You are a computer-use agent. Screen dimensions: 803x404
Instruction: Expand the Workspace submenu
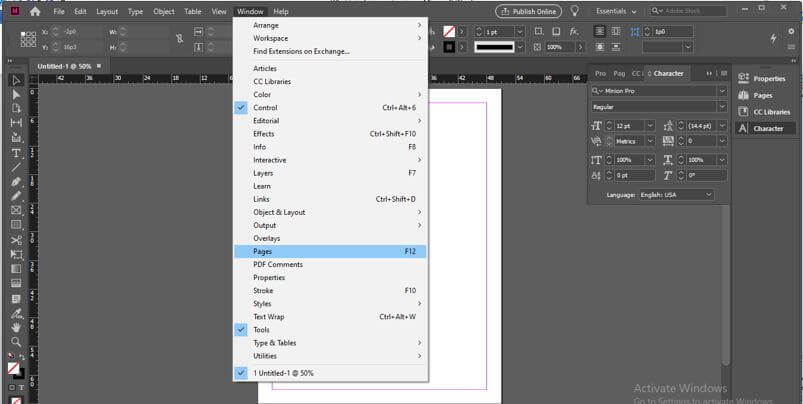330,38
